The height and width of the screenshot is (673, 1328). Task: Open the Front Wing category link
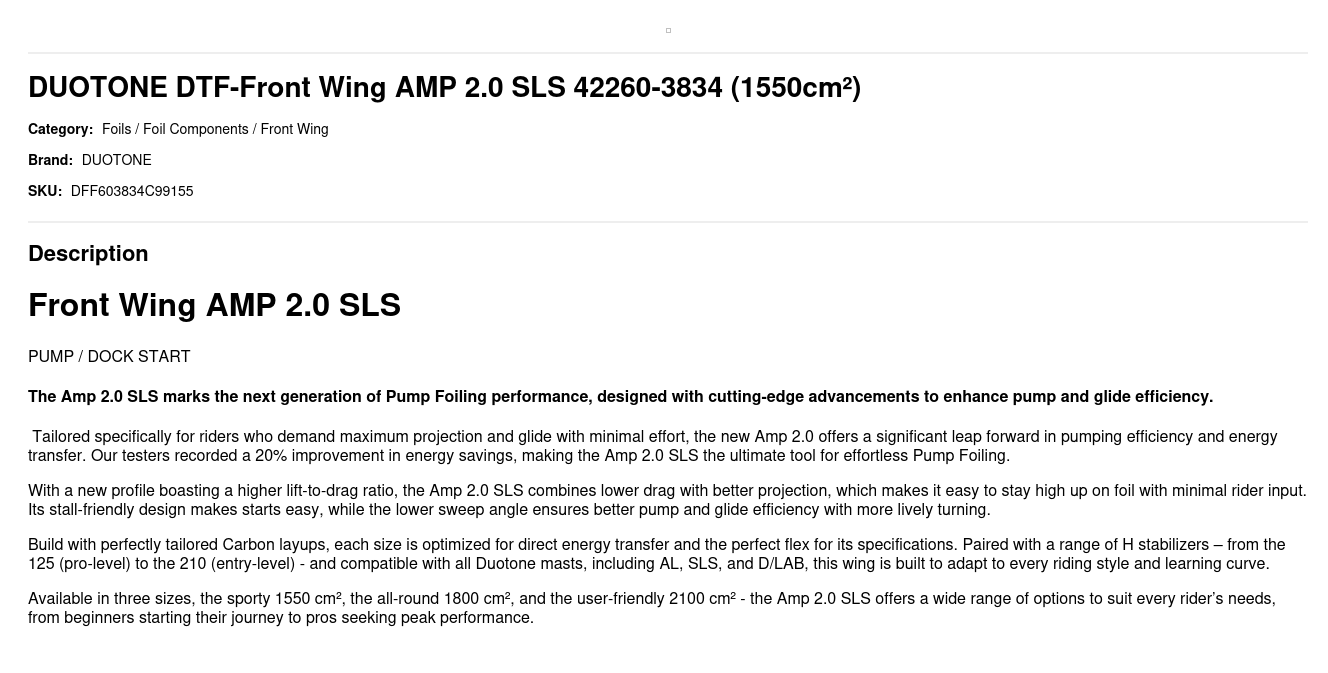294,129
